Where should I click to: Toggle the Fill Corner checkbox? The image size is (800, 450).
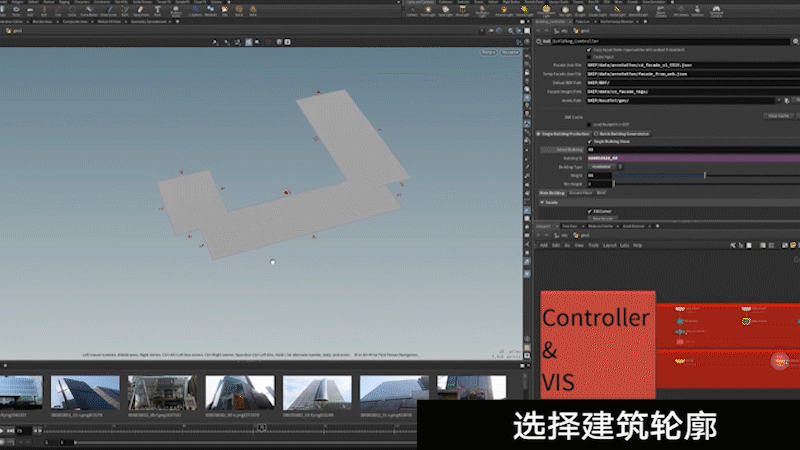click(x=590, y=211)
